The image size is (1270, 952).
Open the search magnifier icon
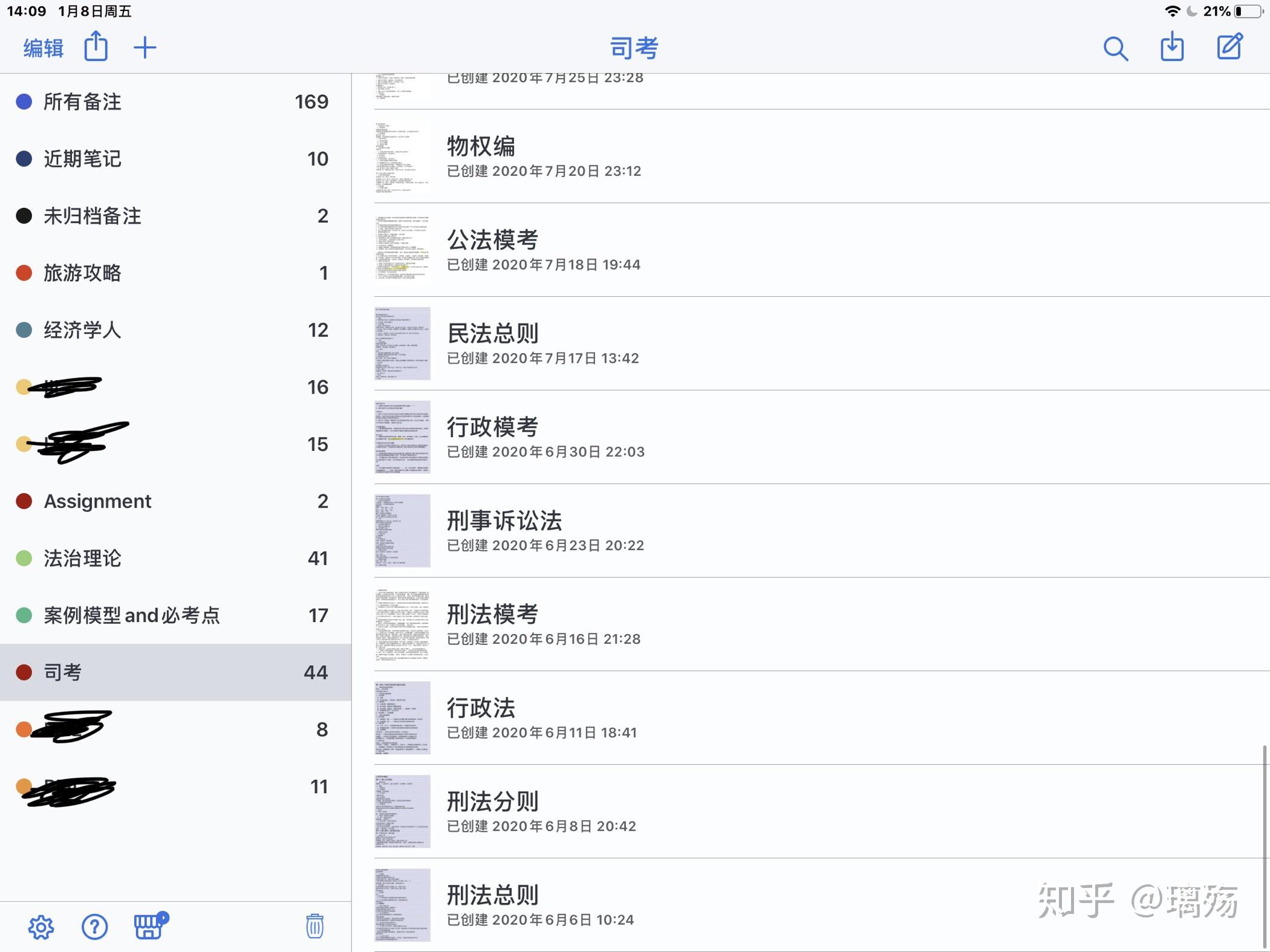1115,48
